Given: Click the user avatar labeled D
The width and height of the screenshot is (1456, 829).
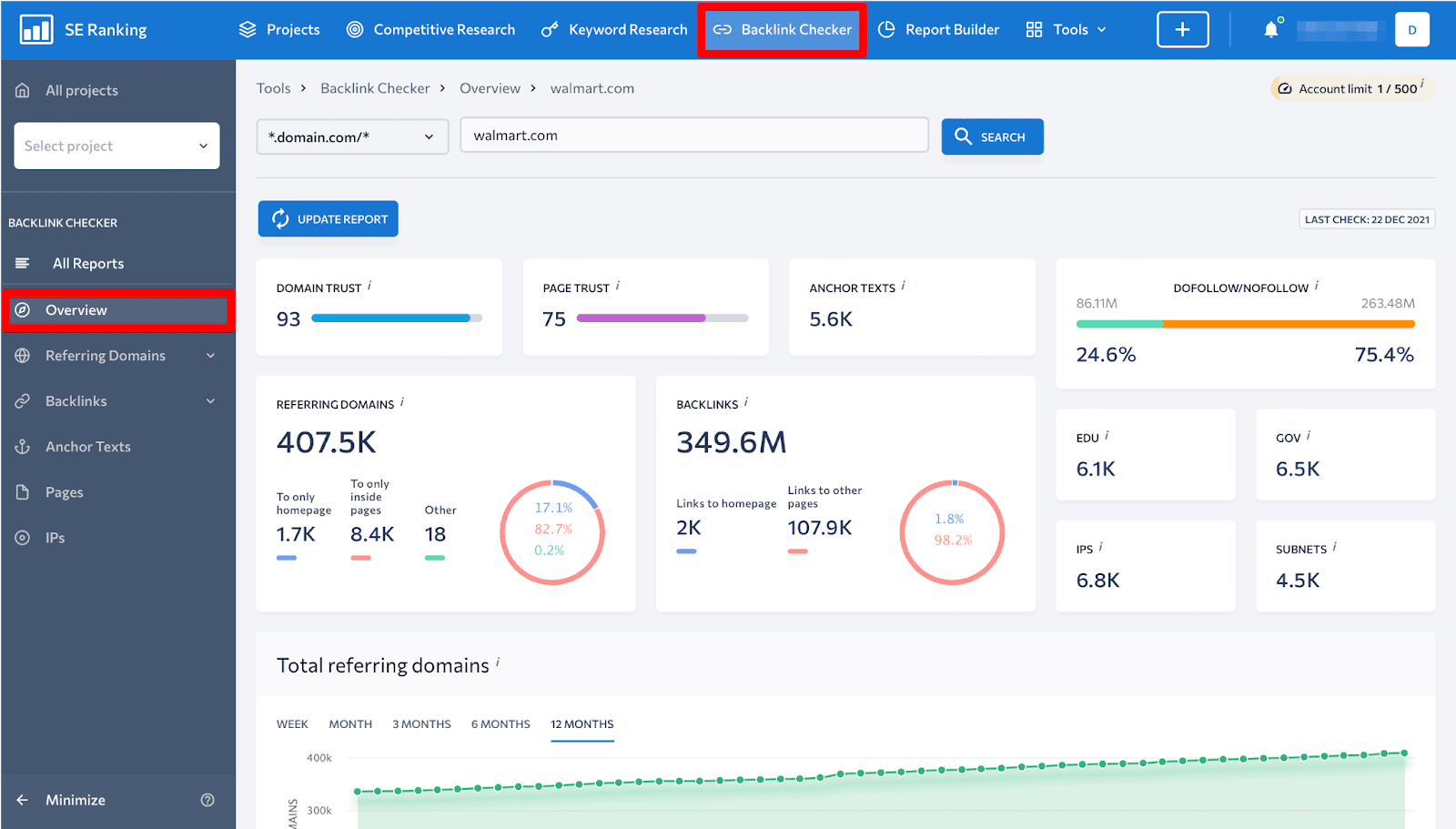Looking at the screenshot, I should click(x=1412, y=29).
